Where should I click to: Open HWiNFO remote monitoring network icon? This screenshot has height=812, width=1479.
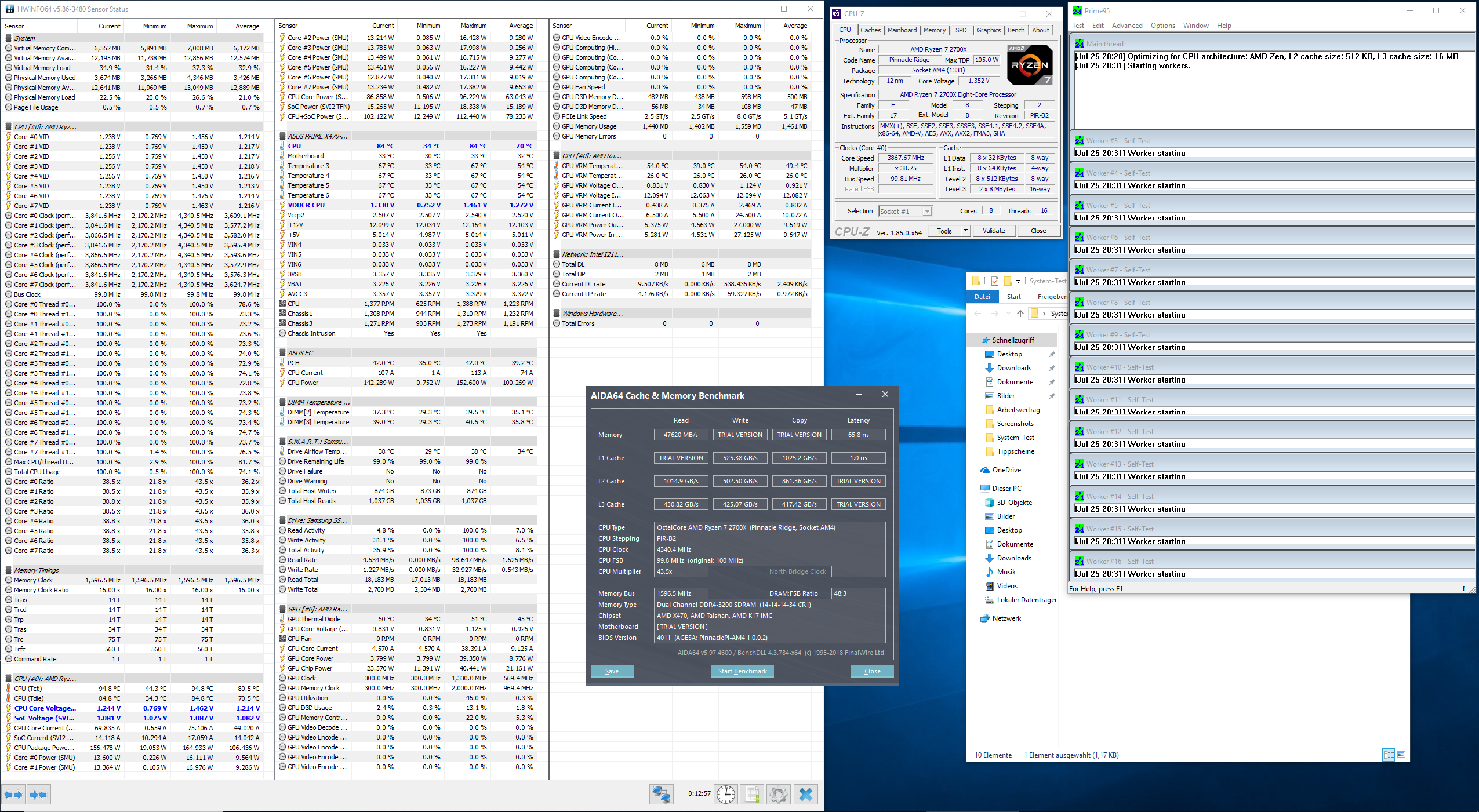coord(661,794)
